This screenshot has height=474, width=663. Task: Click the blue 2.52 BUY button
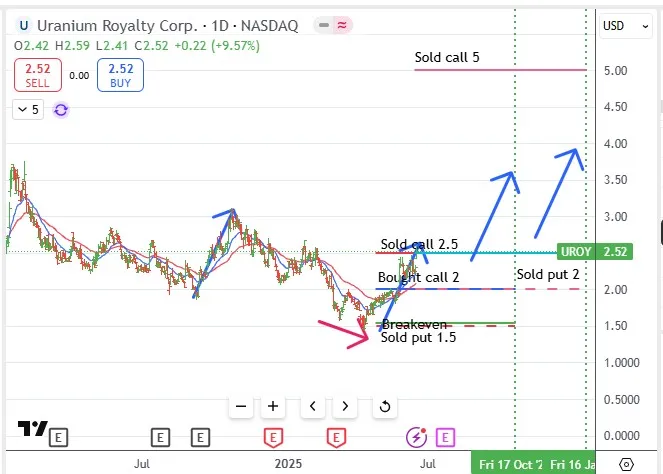coord(120,75)
